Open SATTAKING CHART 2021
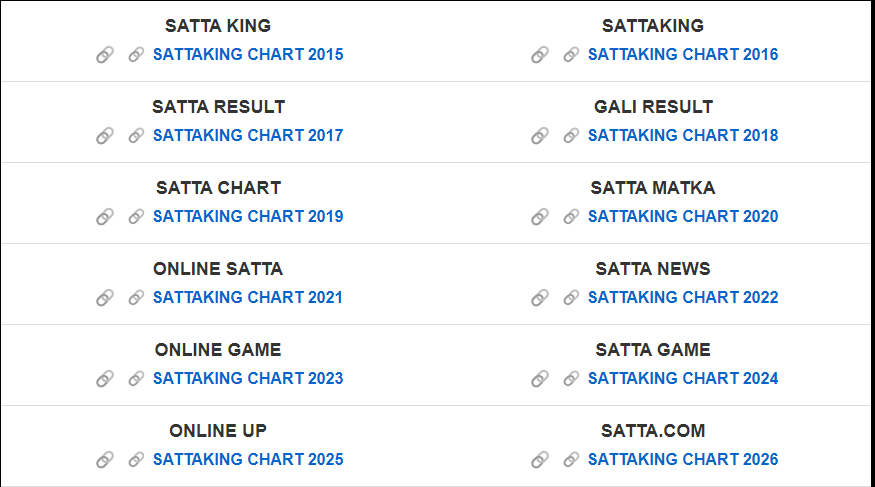The height and width of the screenshot is (487, 875). coord(248,297)
